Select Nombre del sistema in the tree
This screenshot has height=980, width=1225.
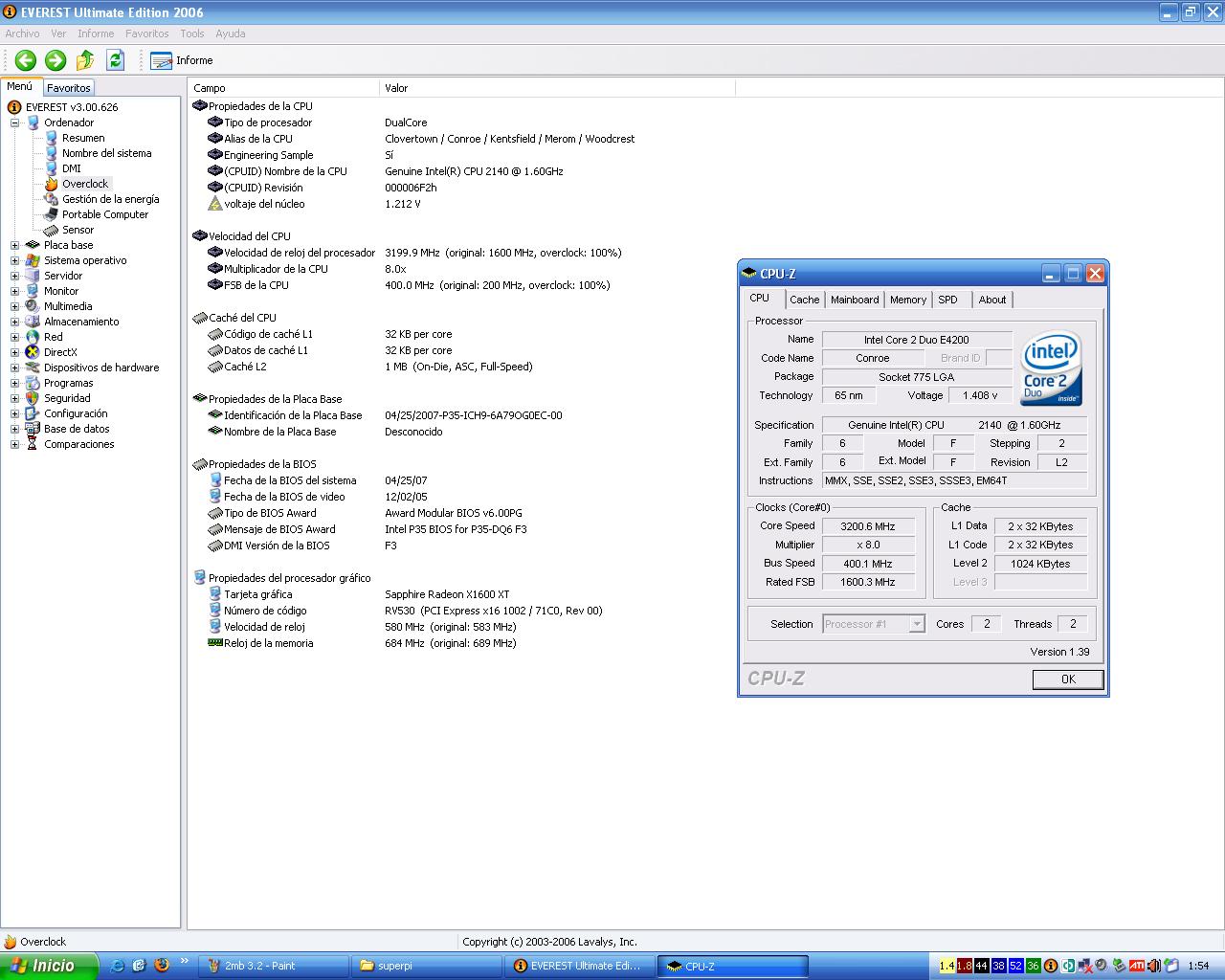pyautogui.click(x=106, y=153)
